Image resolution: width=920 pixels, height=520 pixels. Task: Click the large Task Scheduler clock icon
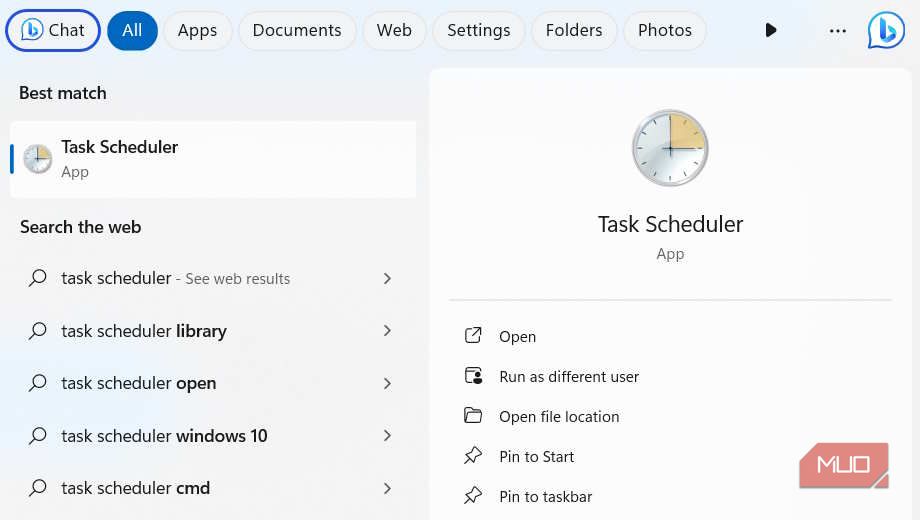pos(670,148)
